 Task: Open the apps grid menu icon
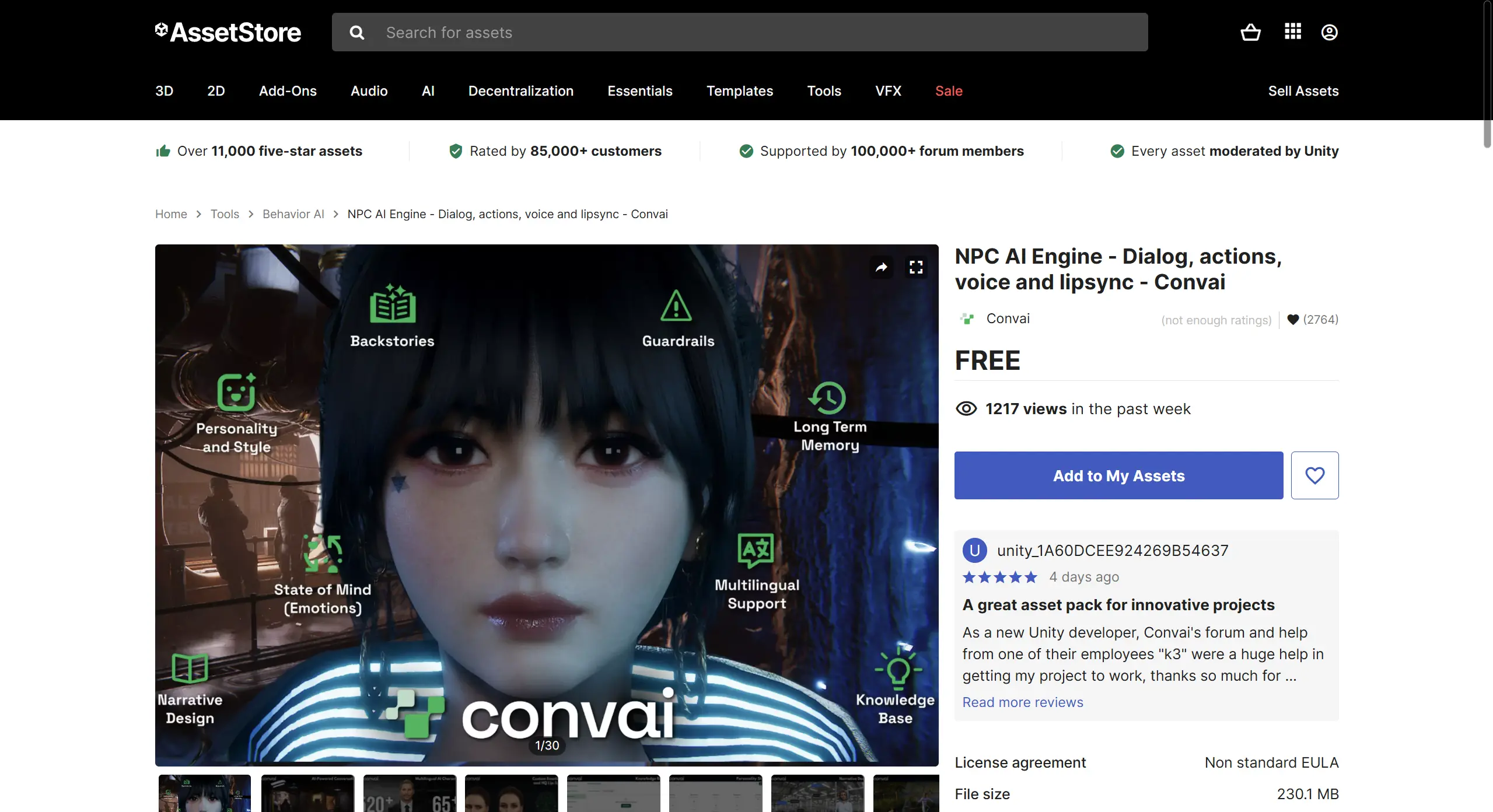point(1293,32)
